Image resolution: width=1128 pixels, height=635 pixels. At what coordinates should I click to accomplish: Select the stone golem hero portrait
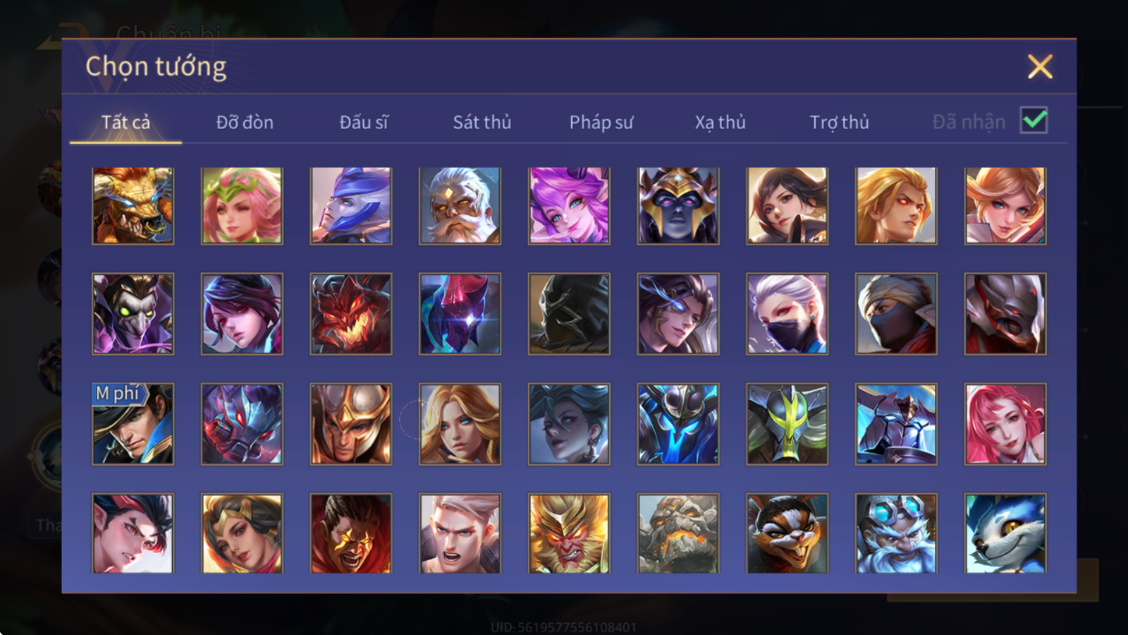click(678, 533)
